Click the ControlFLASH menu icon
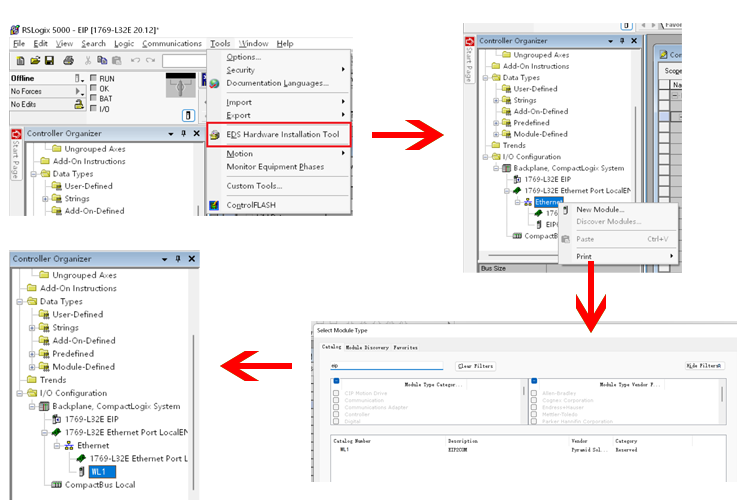Screen dimensions: 750x500 tap(214, 205)
